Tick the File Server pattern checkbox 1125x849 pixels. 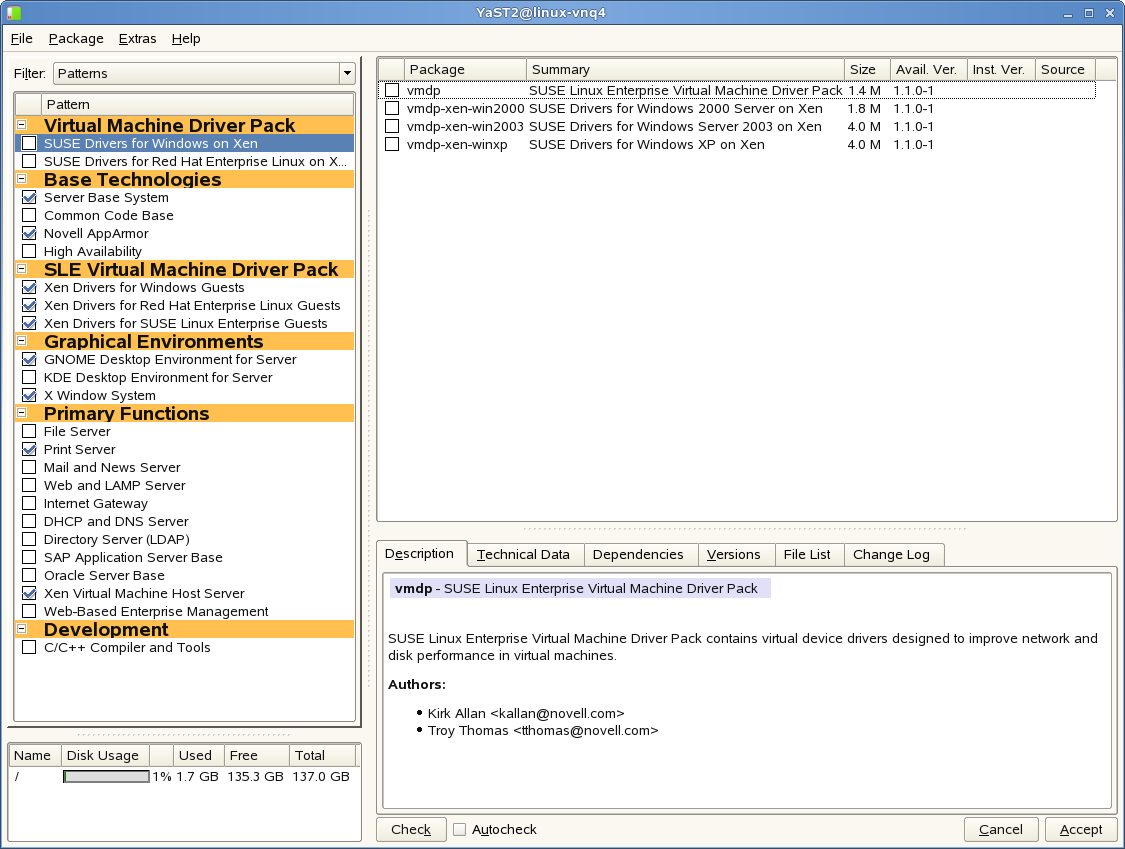(x=29, y=432)
